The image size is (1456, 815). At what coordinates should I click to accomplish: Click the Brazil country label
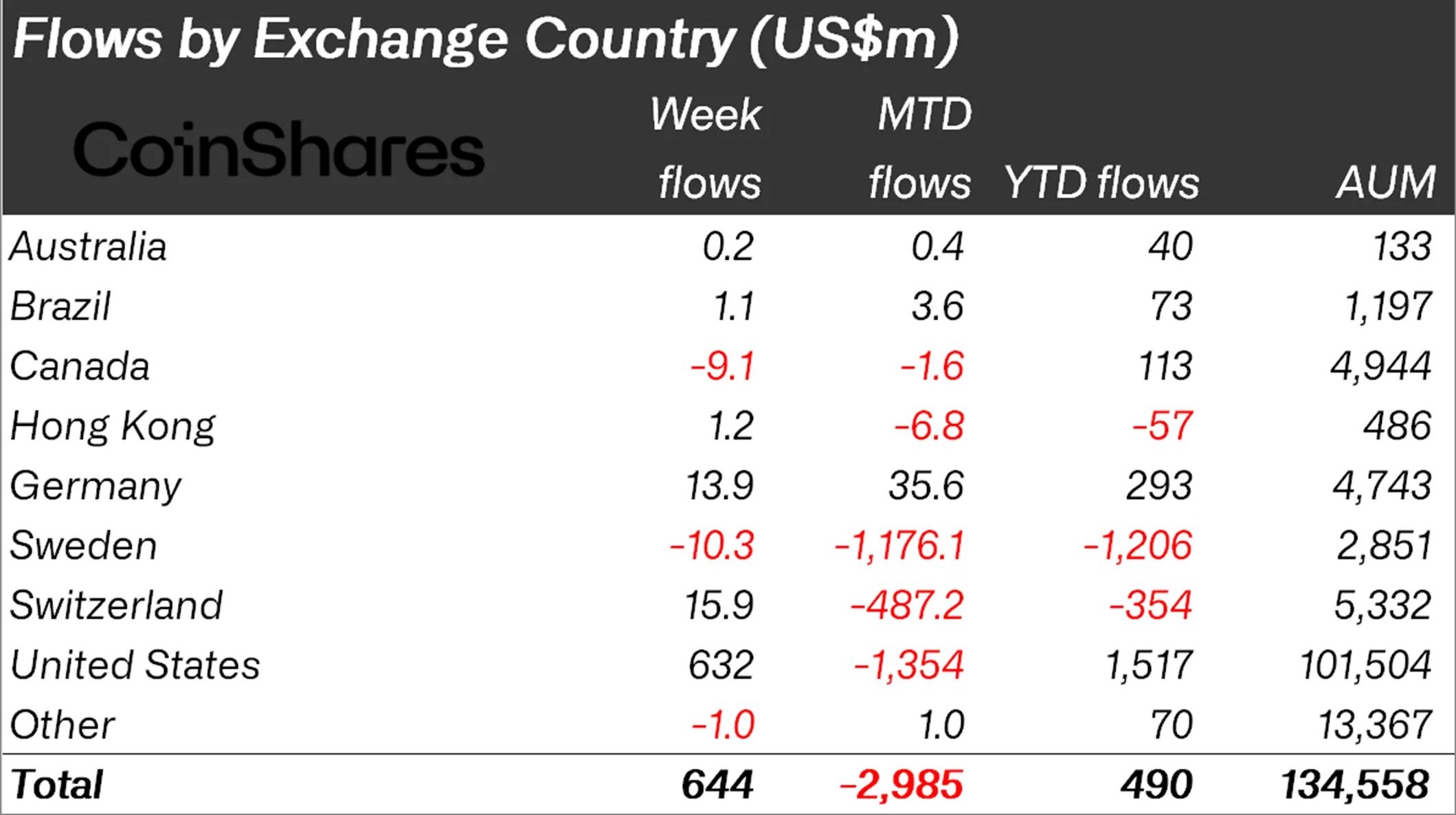(60, 306)
